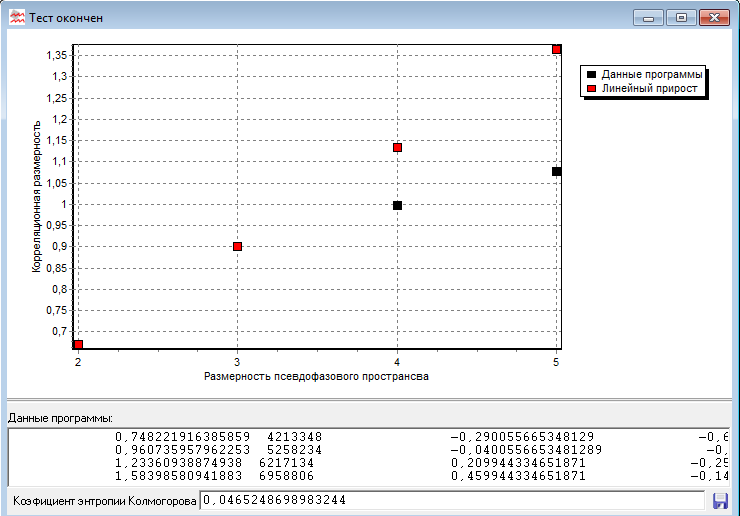
Task: Minimize the Тест окончен window
Action: tap(652, 18)
